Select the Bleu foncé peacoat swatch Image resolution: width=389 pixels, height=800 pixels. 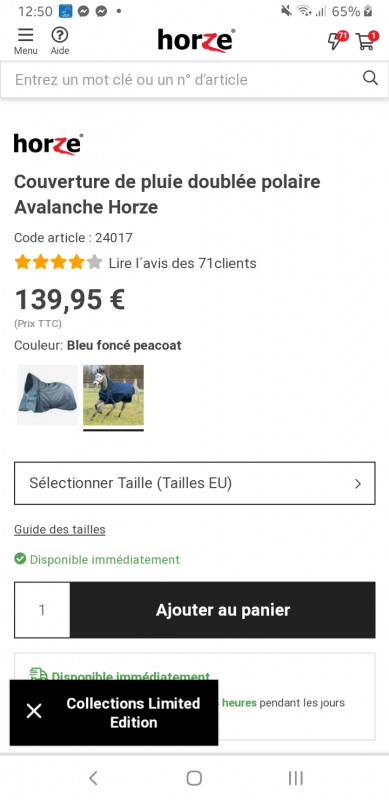113,395
